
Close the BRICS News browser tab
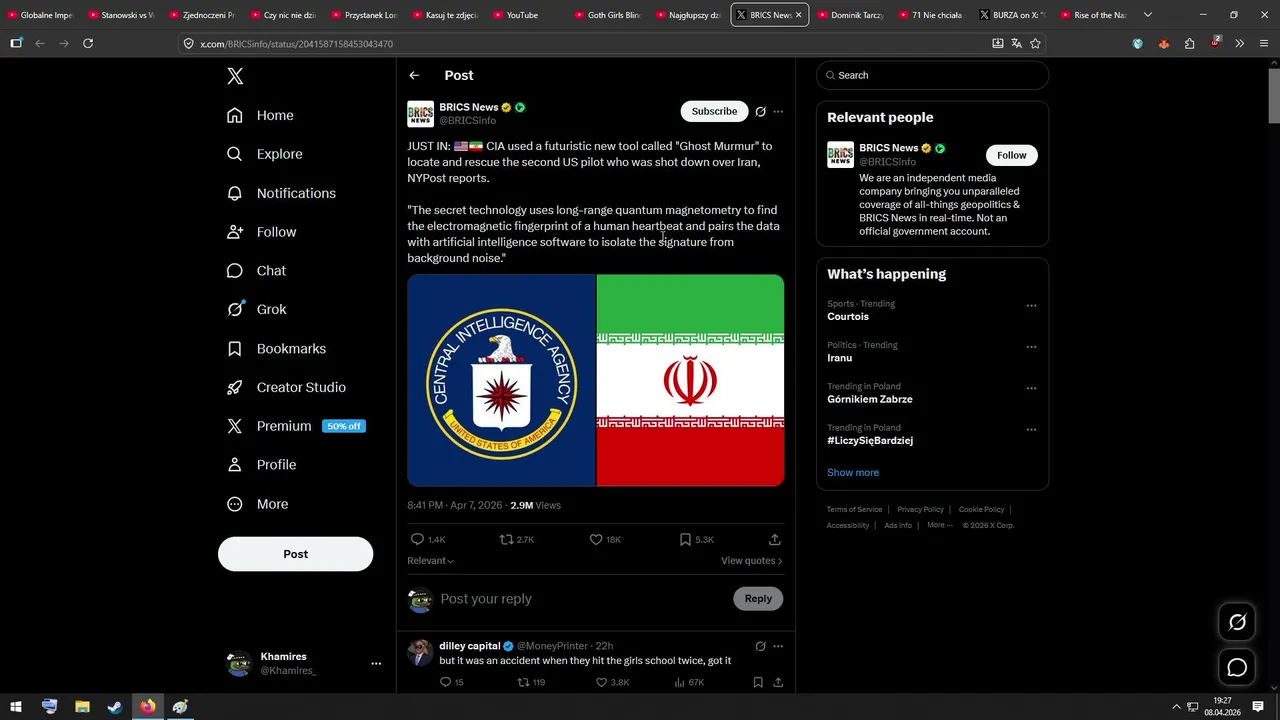coord(798,15)
